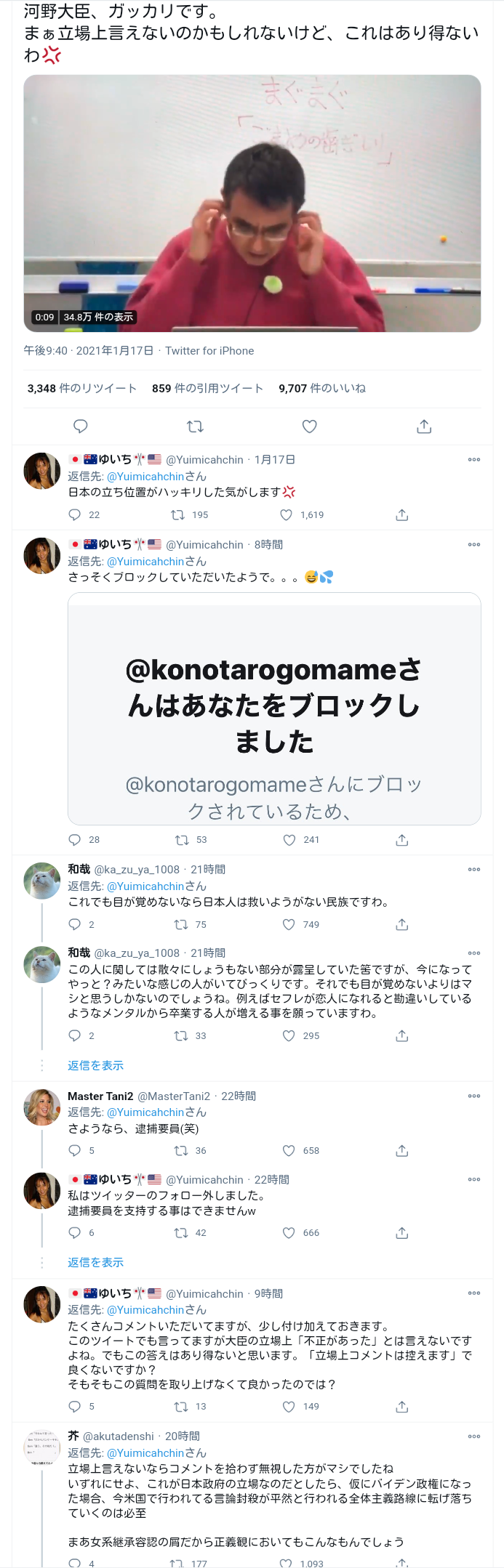Reply to 和哉's tweet with 749 likes
504x1568 pixels.
(74, 925)
